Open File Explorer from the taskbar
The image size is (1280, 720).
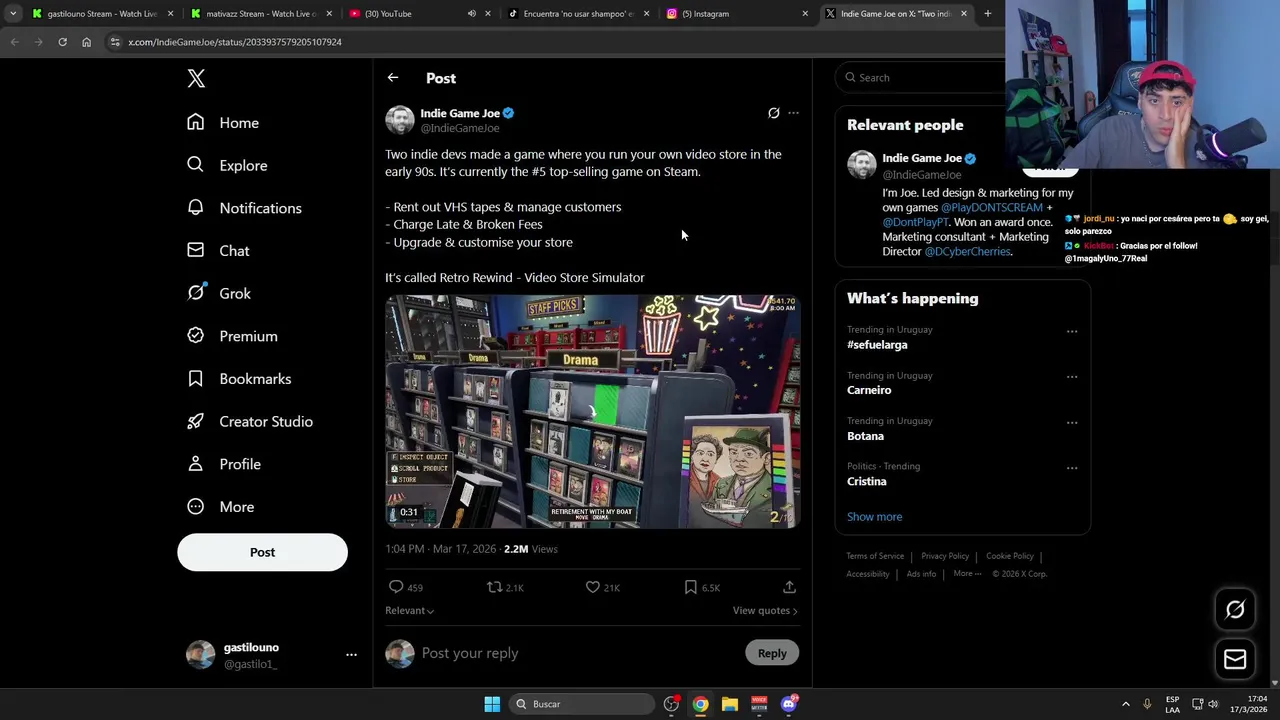(730, 704)
